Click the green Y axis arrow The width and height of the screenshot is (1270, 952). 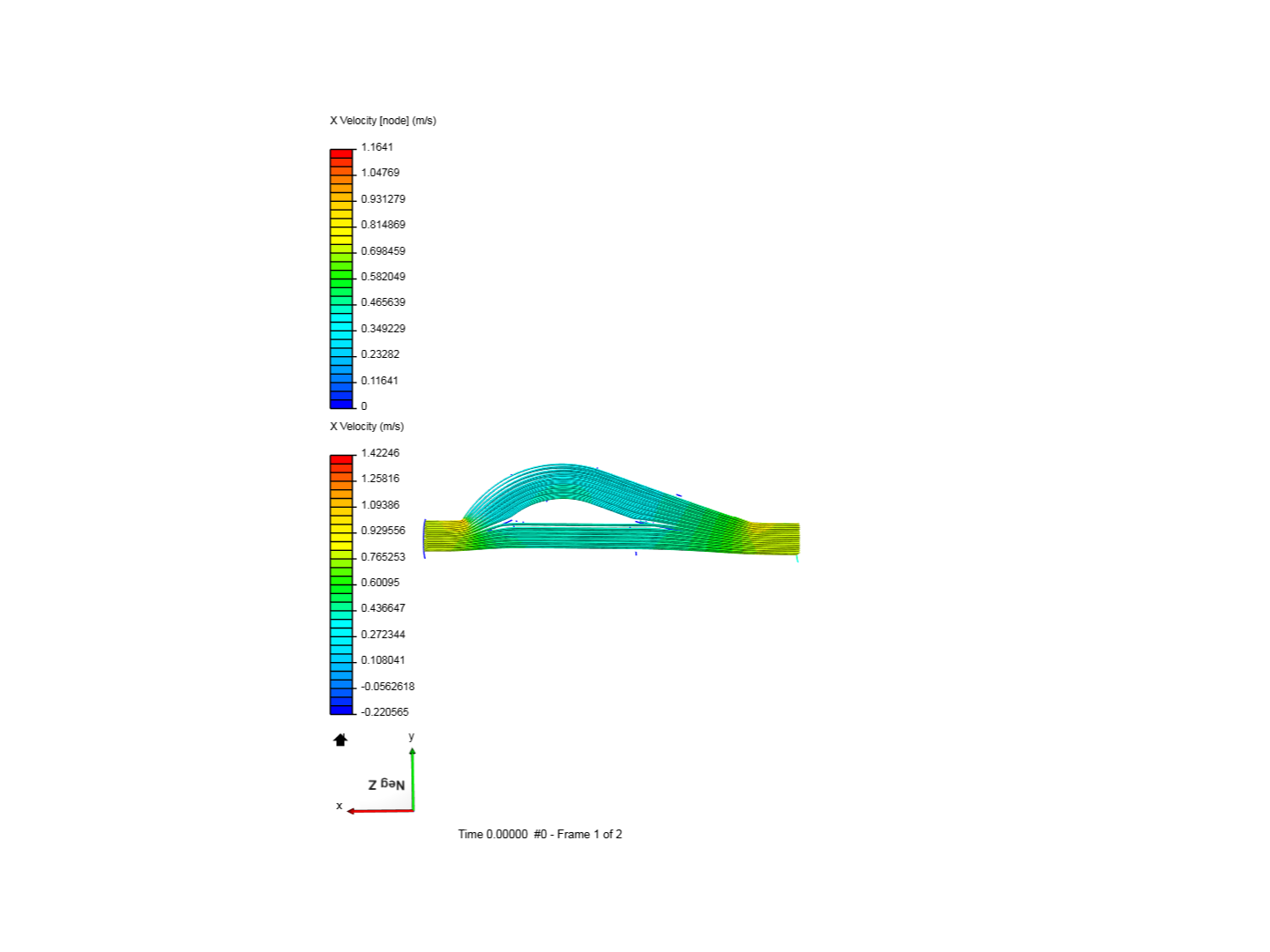(x=412, y=779)
